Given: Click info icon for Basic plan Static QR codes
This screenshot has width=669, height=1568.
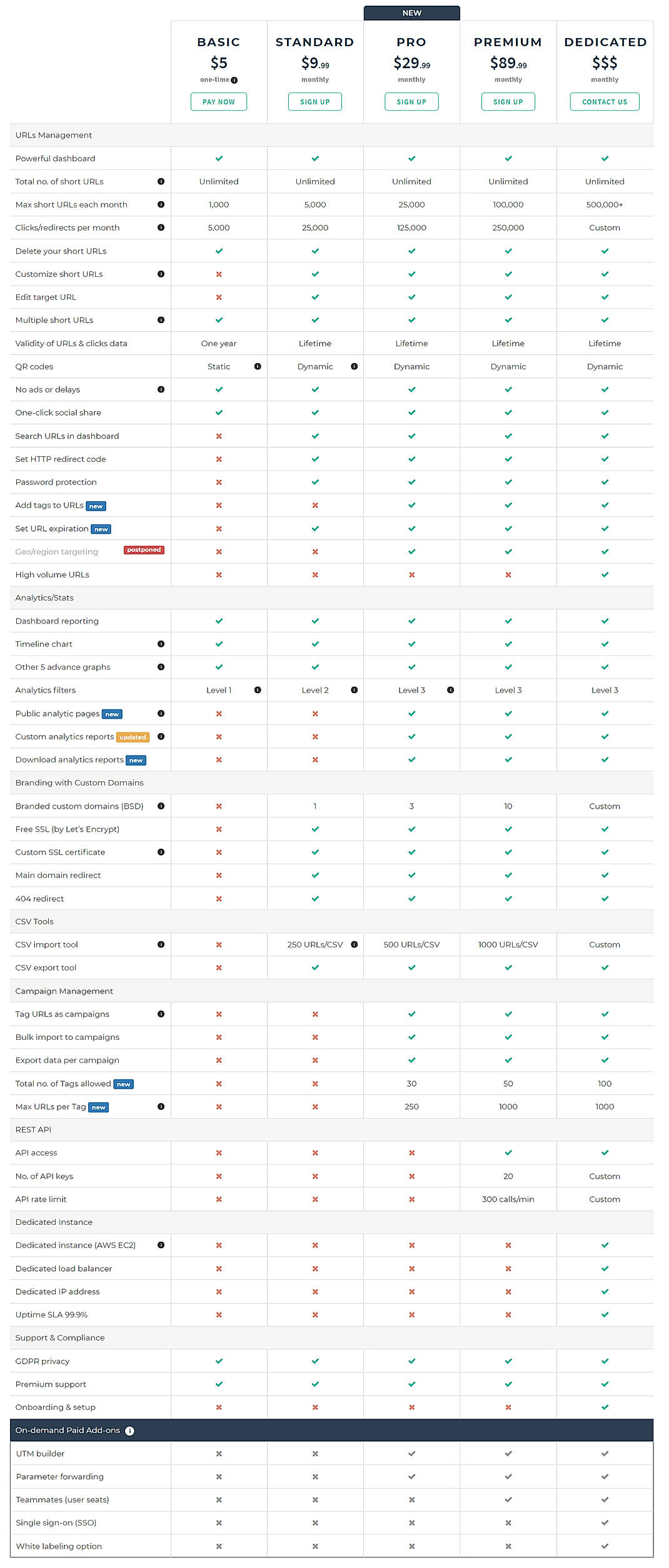Looking at the screenshot, I should click(x=258, y=366).
